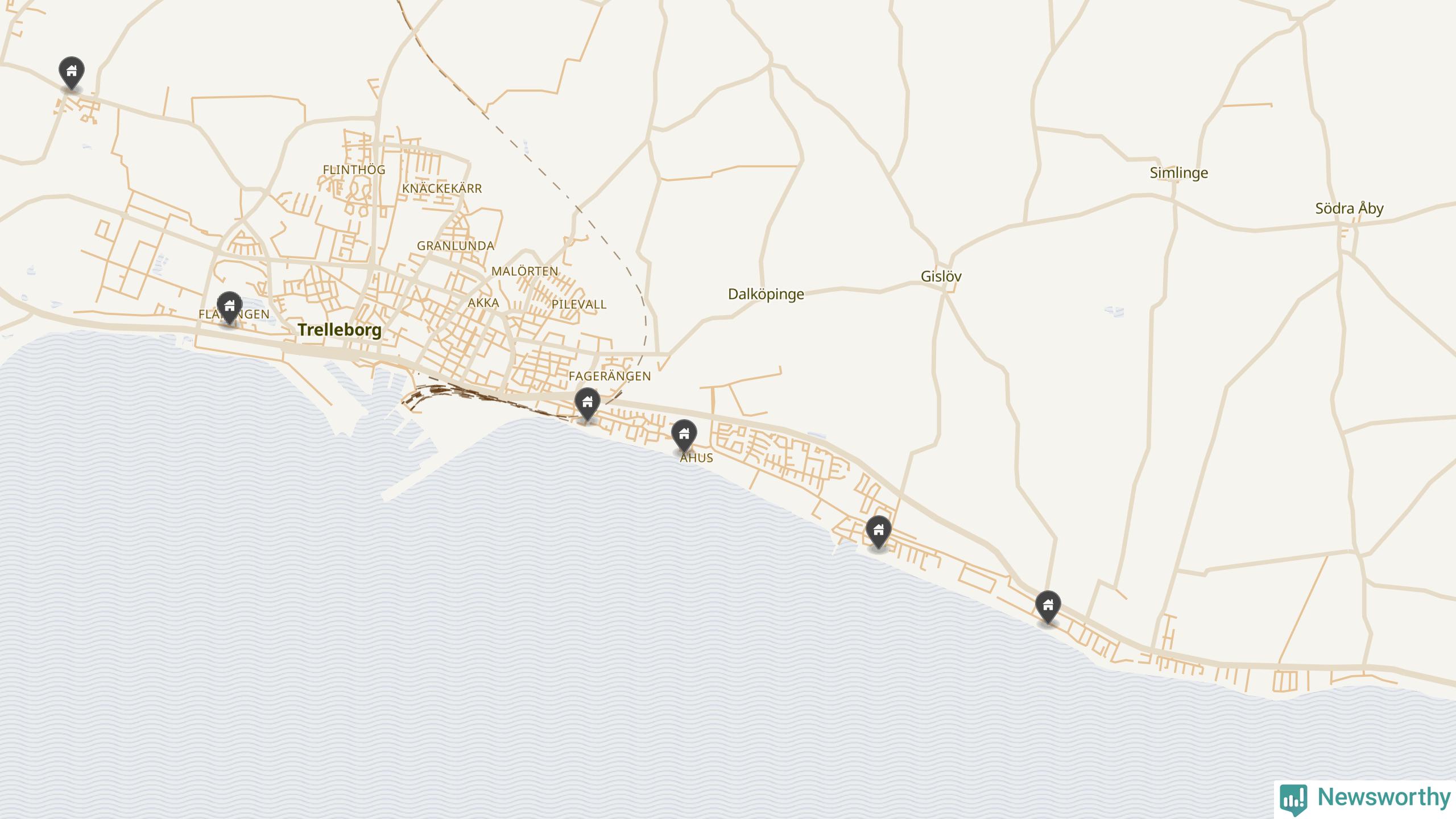
Task: Click the Gislöv village label
Action: pyautogui.click(x=941, y=276)
